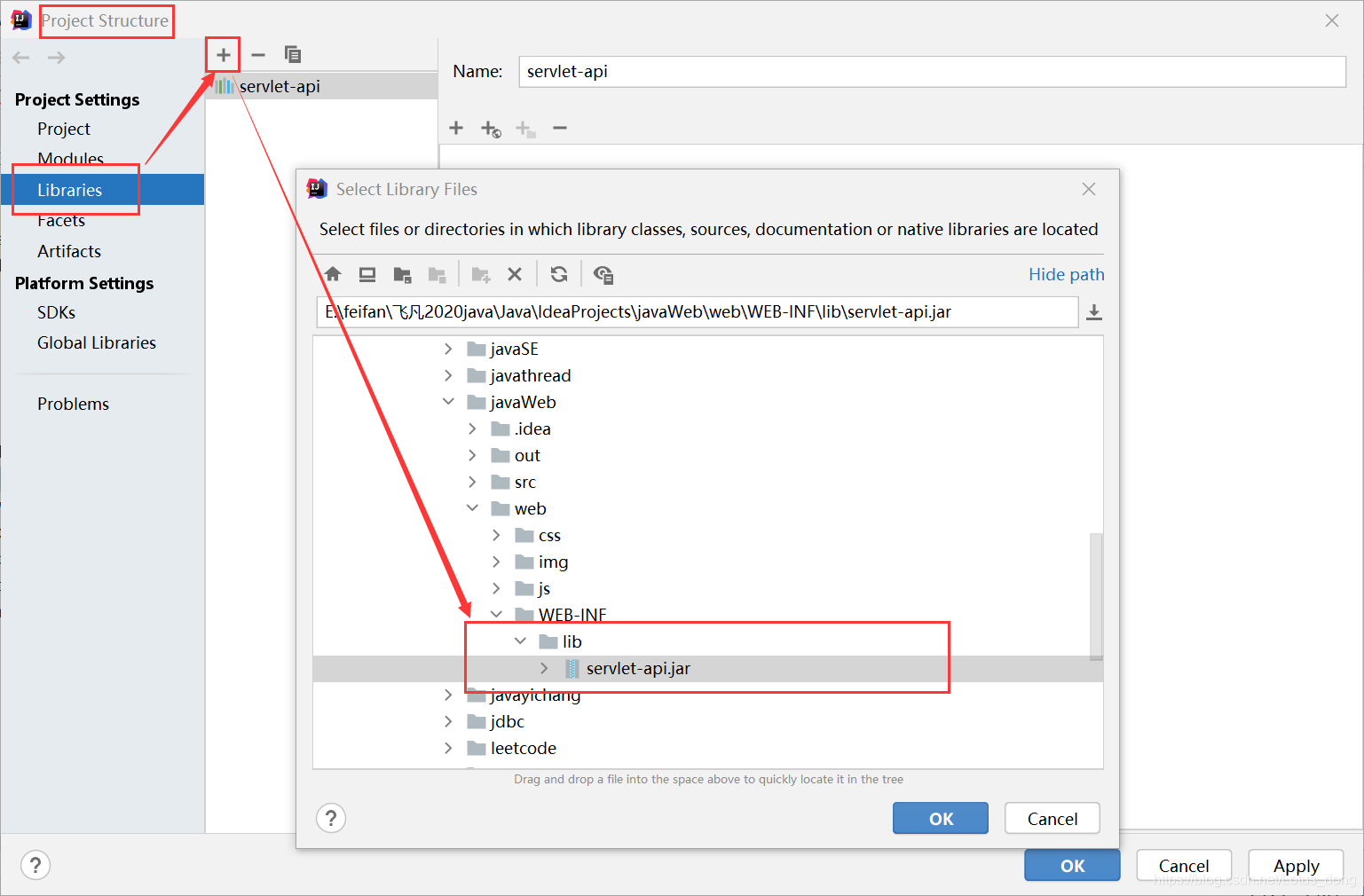Viewport: 1364px width, 896px height.
Task: Expand the javaSE folder
Action: tap(448, 349)
